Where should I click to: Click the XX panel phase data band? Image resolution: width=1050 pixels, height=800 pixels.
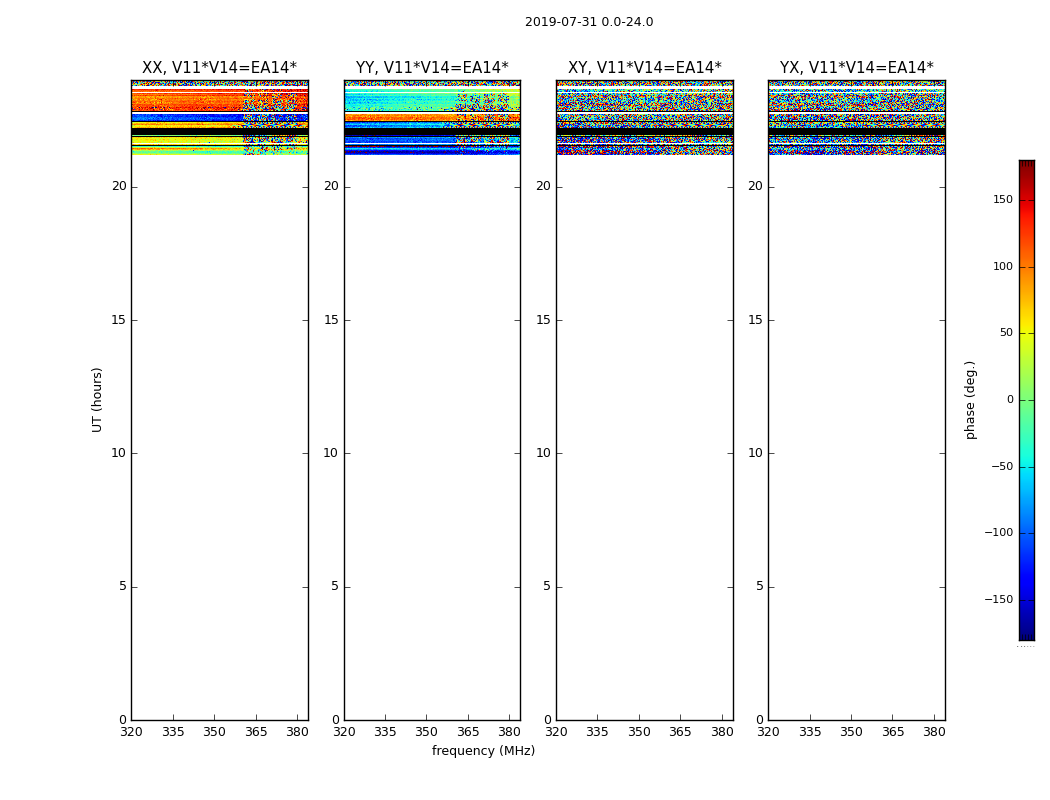coord(220,118)
